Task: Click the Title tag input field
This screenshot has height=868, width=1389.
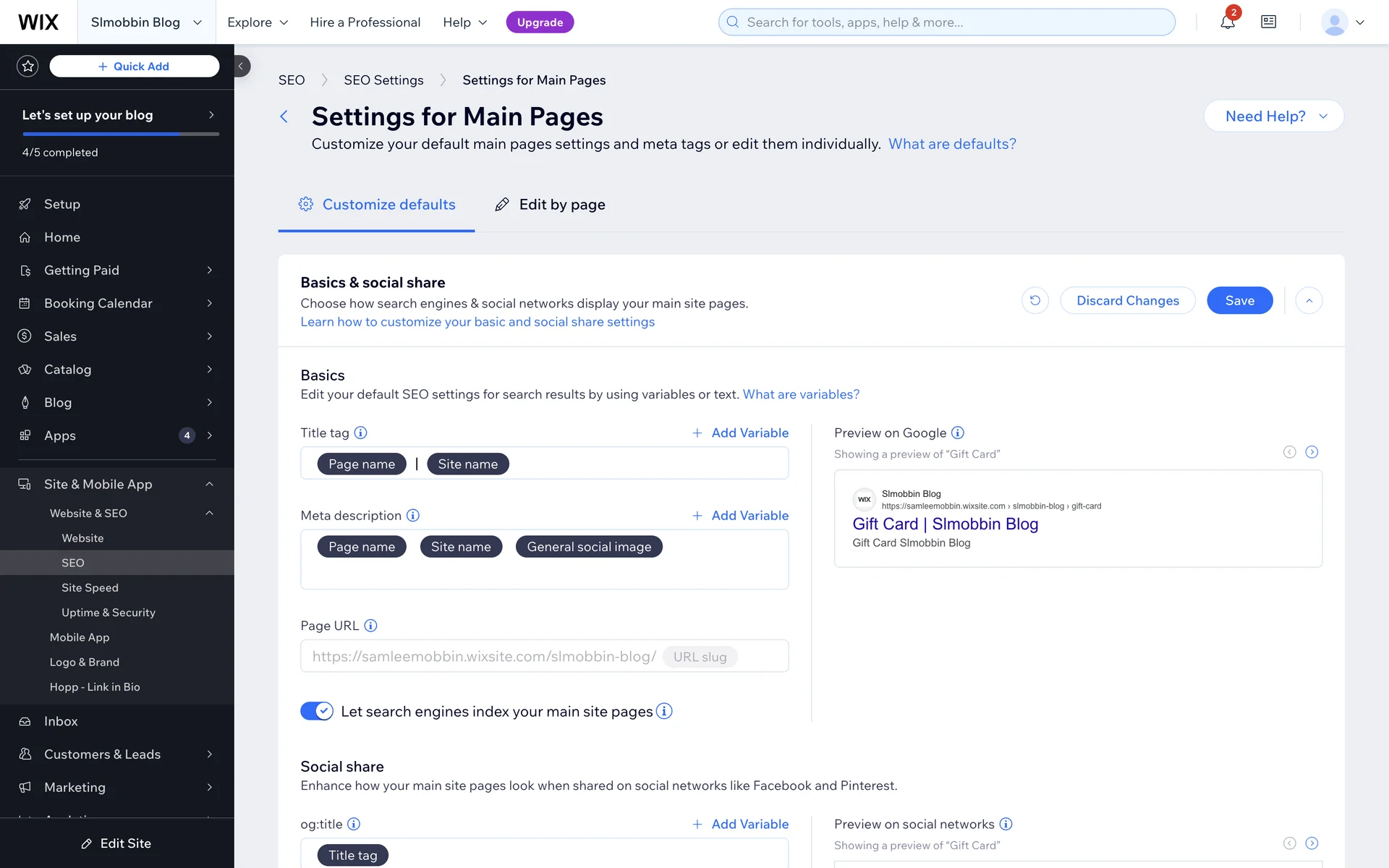Action: pyautogui.click(x=644, y=464)
